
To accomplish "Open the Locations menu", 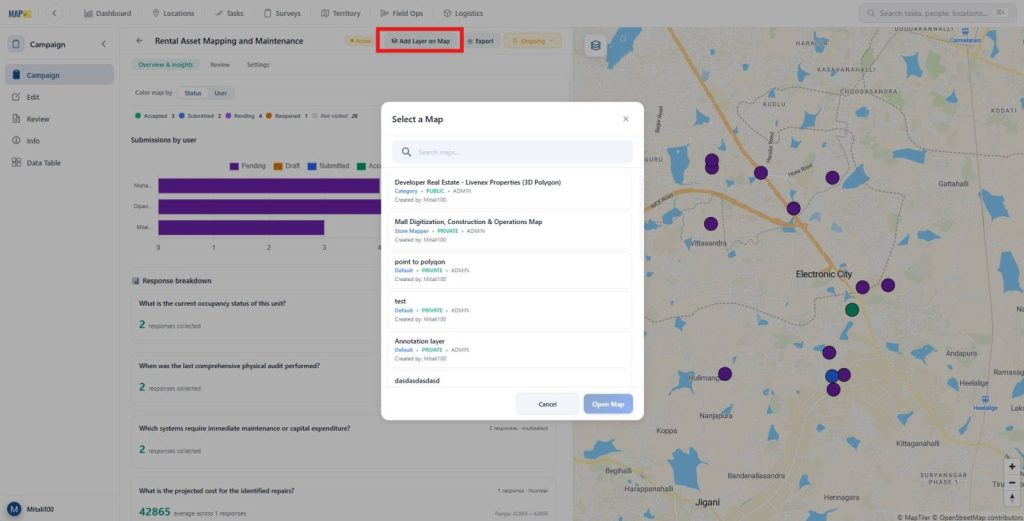I will click(x=173, y=13).
